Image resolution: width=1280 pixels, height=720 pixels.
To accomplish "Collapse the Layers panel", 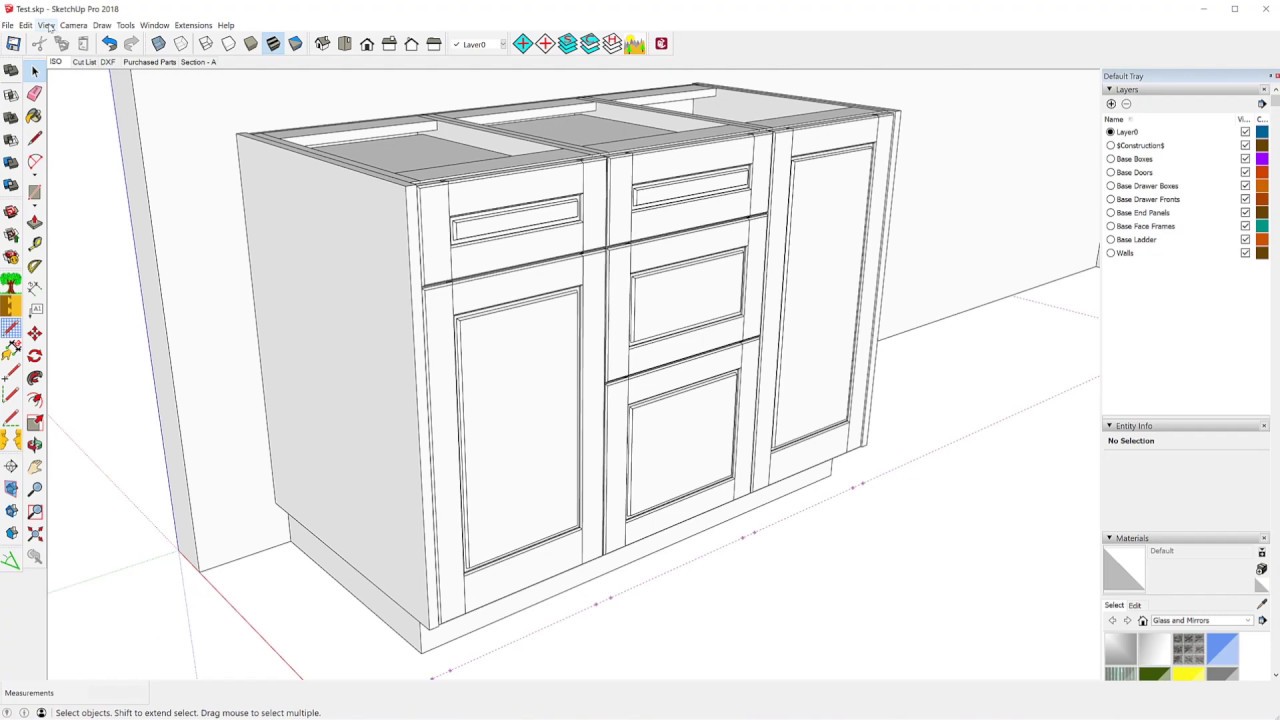I will pyautogui.click(x=1109, y=90).
